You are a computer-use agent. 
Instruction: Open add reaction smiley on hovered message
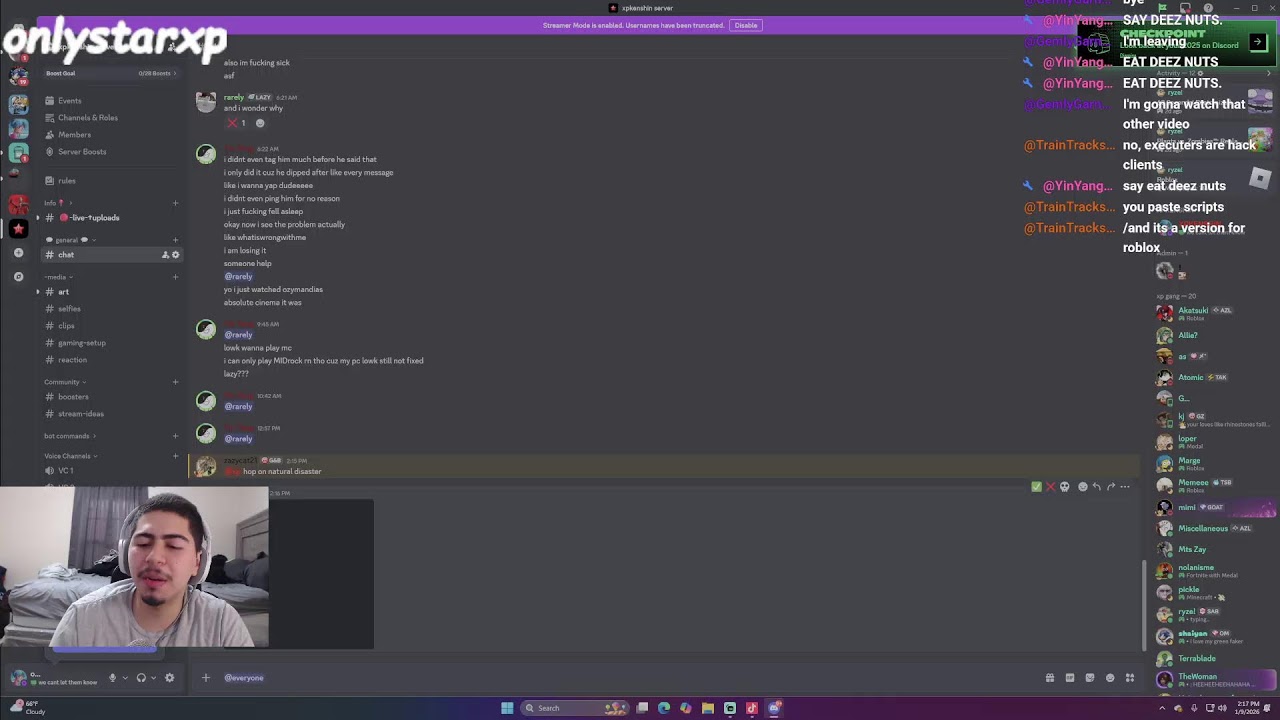click(x=1082, y=487)
